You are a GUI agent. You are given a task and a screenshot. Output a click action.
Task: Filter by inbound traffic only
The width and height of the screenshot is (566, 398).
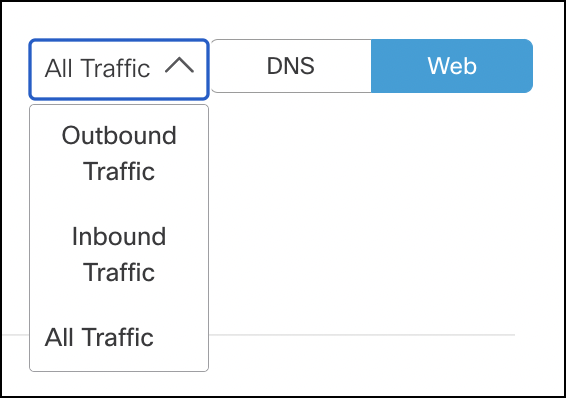(119, 254)
